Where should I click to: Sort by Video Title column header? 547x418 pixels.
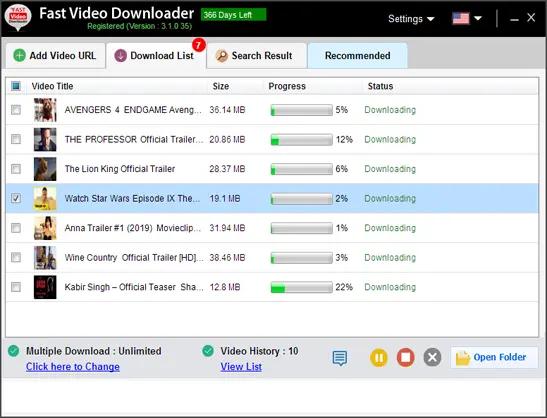tap(52, 86)
